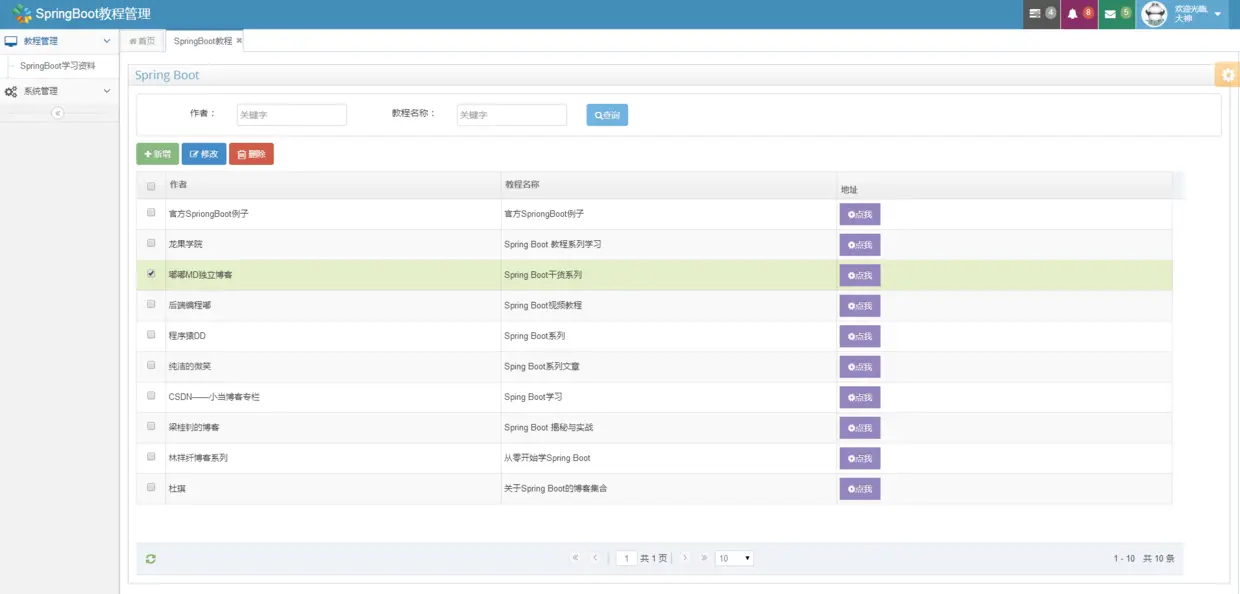Check the 程序猿DD row checkbox
Viewport: 1240px width, 594px height.
pos(151,334)
